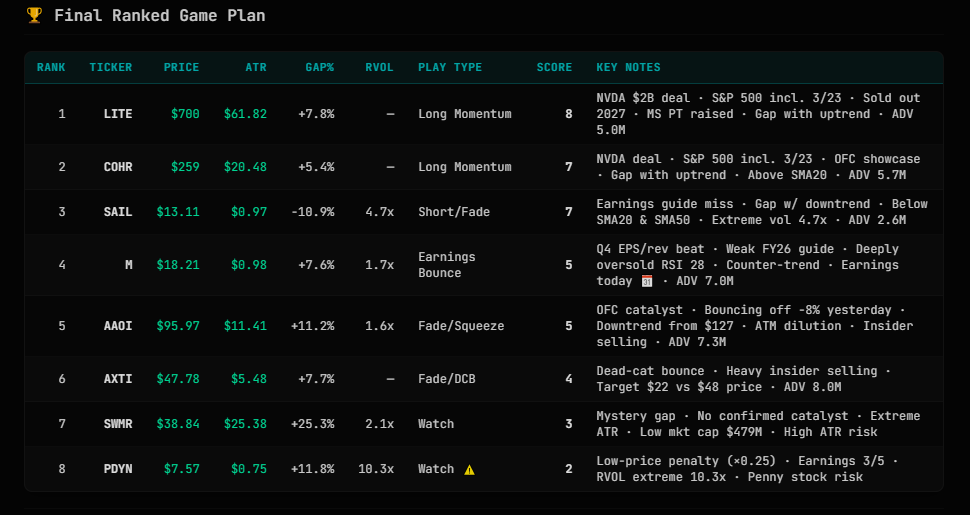Click the $25.38 ATR value
The width and height of the screenshot is (970, 515).
(x=246, y=424)
